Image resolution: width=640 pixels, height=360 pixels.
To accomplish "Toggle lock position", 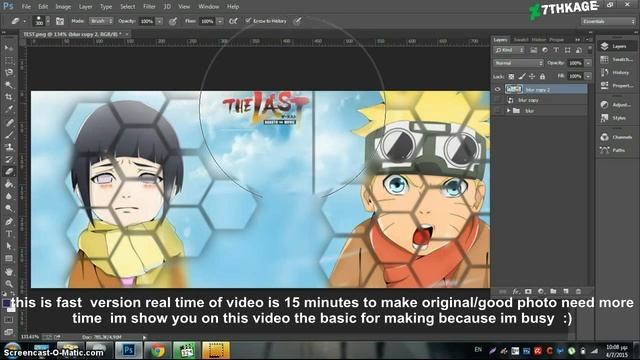I will (x=532, y=76).
